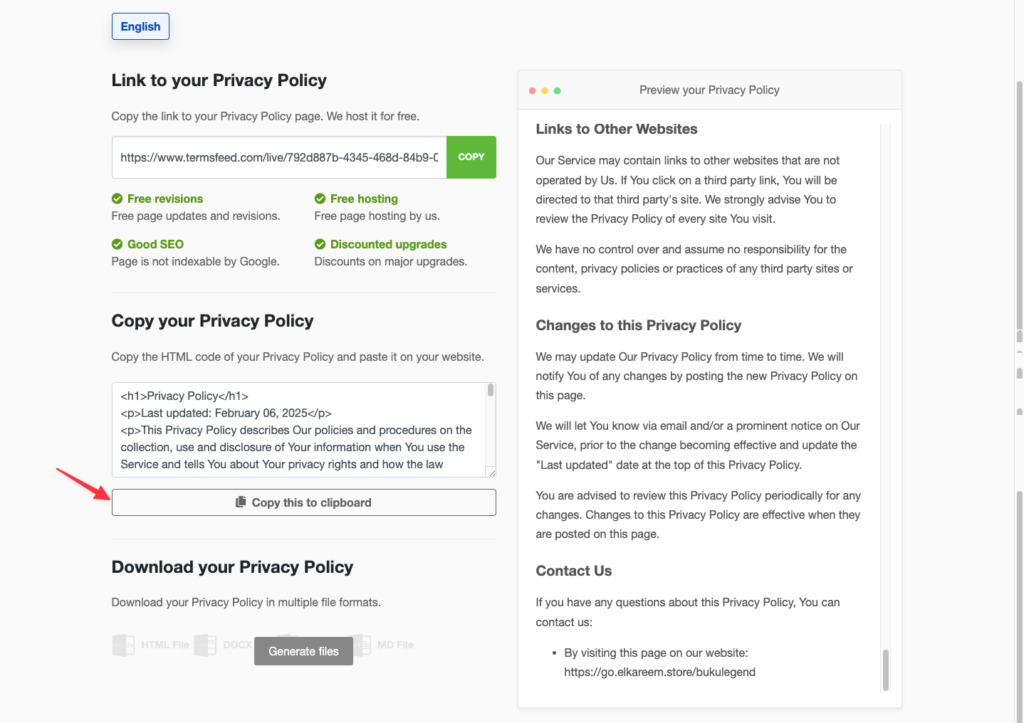
Task: Click the MD File document icon
Action: click(x=360, y=645)
